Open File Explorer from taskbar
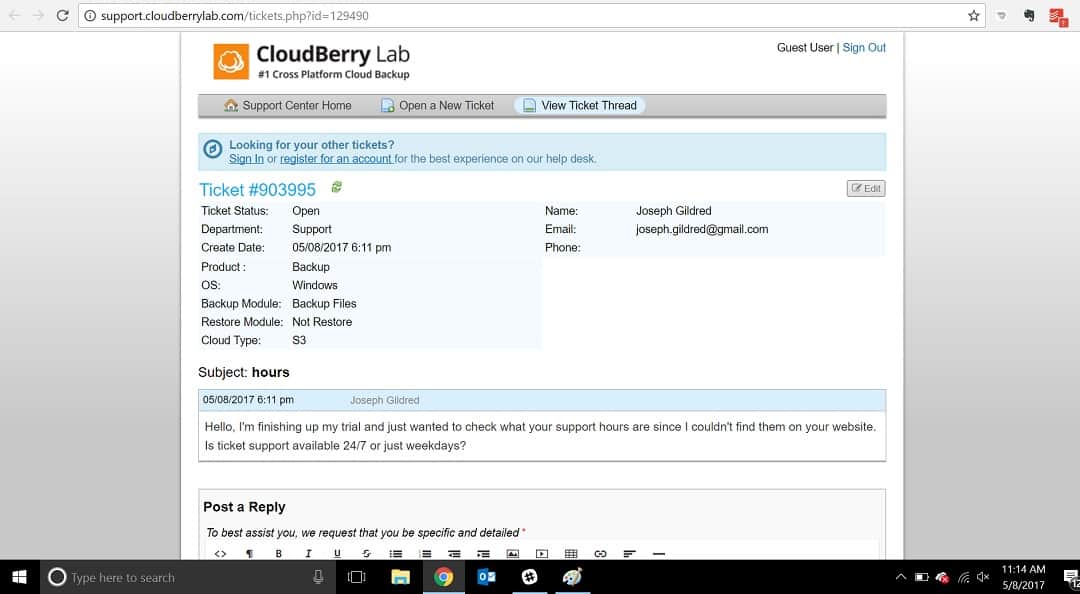 (x=400, y=577)
